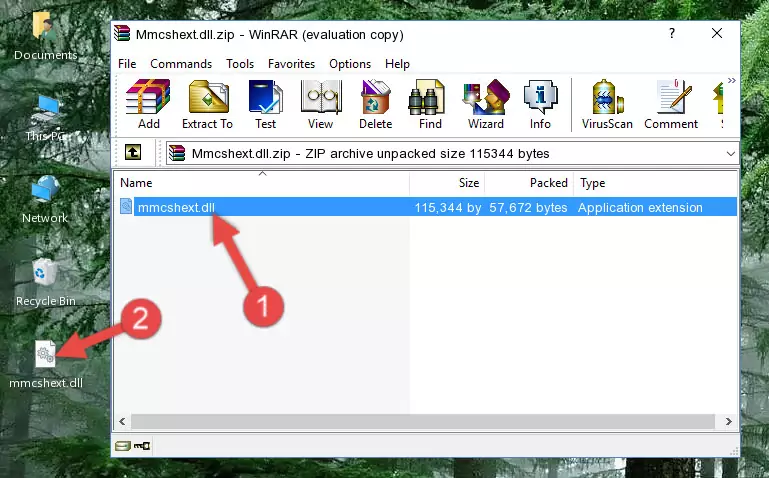Select the Documents desktop icon
Image resolution: width=769 pixels, height=478 pixels.
coord(45,36)
